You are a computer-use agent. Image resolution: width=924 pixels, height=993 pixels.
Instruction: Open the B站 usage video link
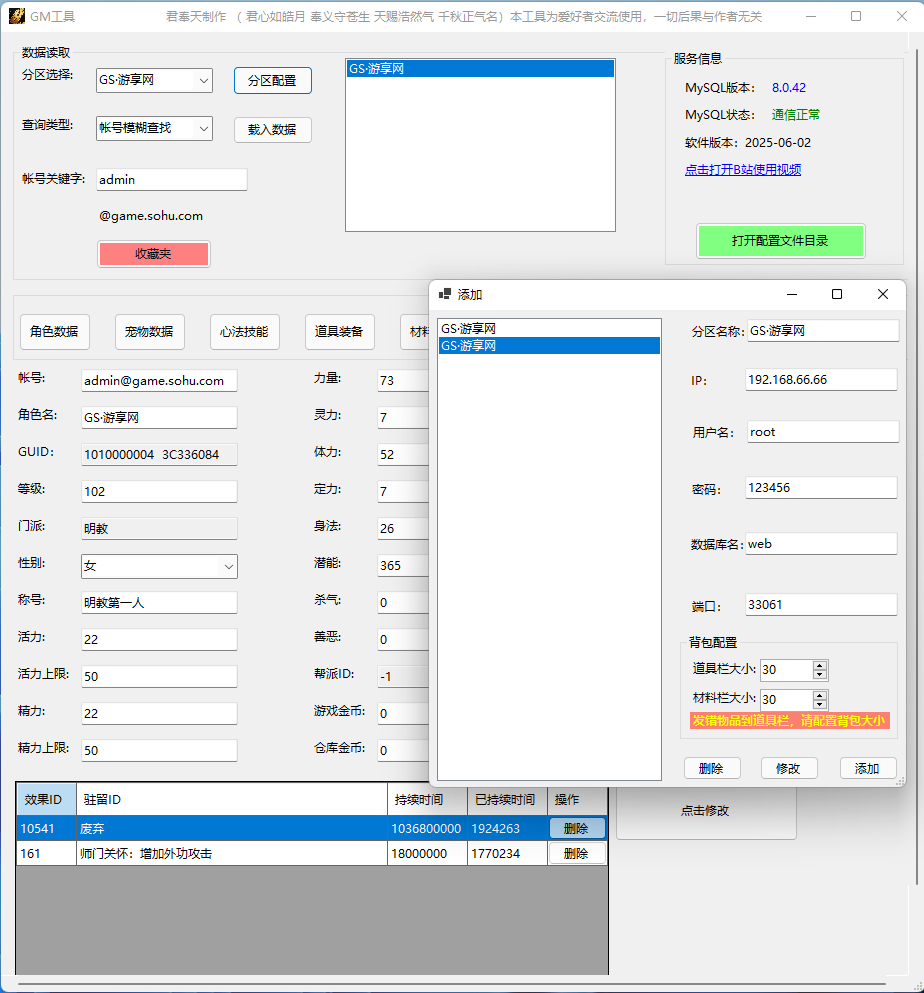pyautogui.click(x=742, y=170)
